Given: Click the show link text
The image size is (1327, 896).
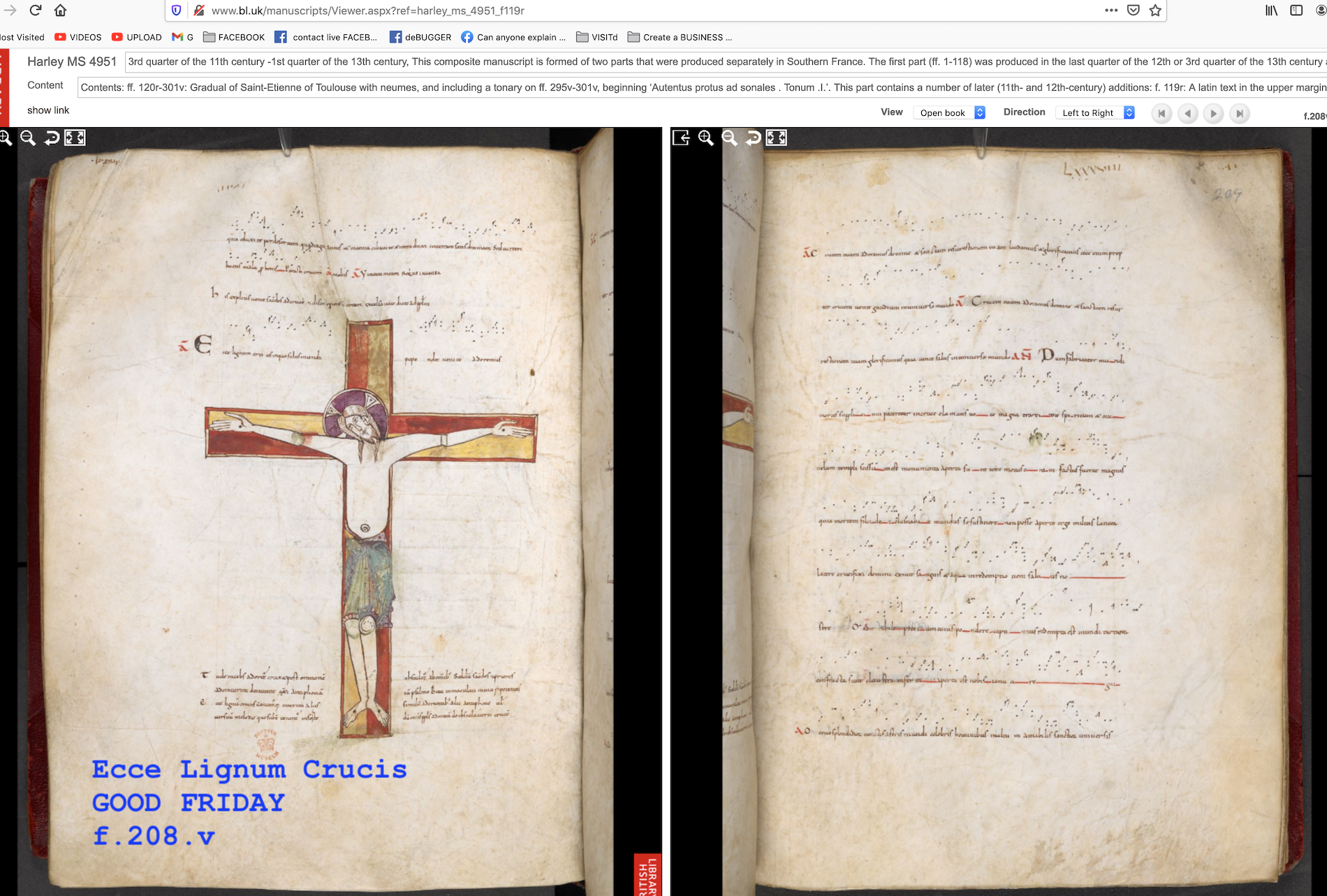Looking at the screenshot, I should tap(48, 110).
